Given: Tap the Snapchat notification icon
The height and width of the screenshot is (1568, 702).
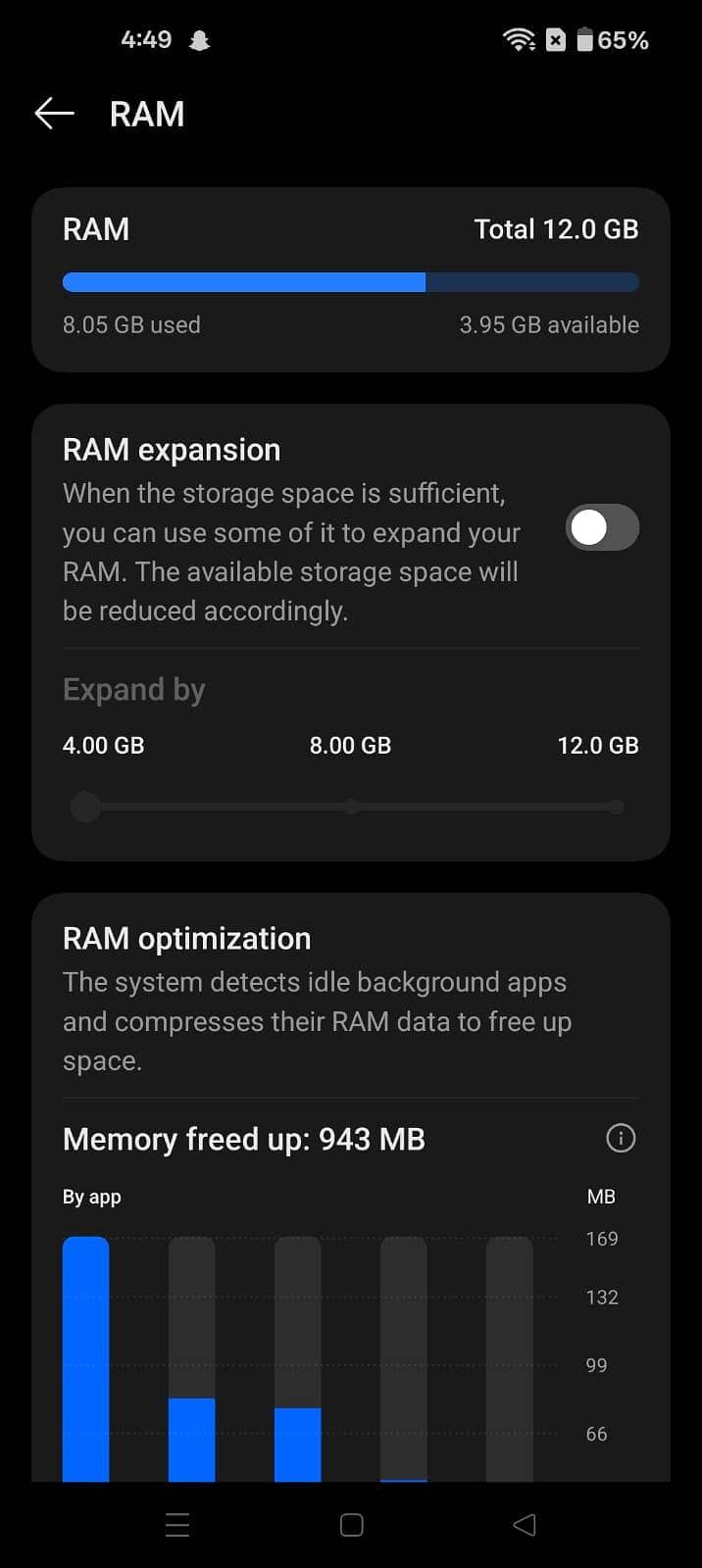Looking at the screenshot, I should coord(199,40).
